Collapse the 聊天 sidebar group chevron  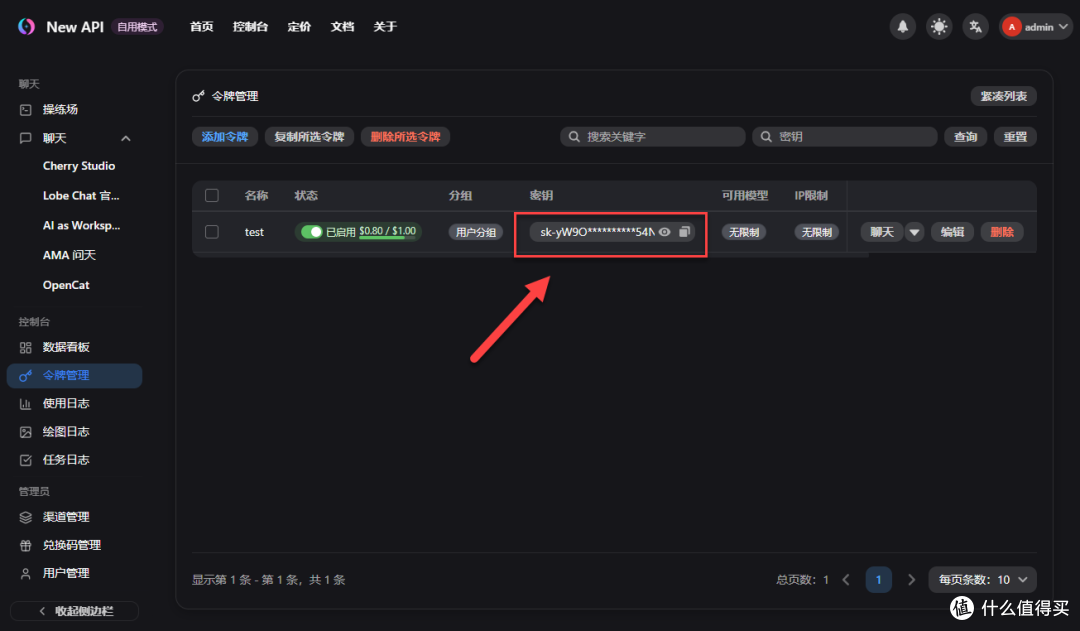125,138
